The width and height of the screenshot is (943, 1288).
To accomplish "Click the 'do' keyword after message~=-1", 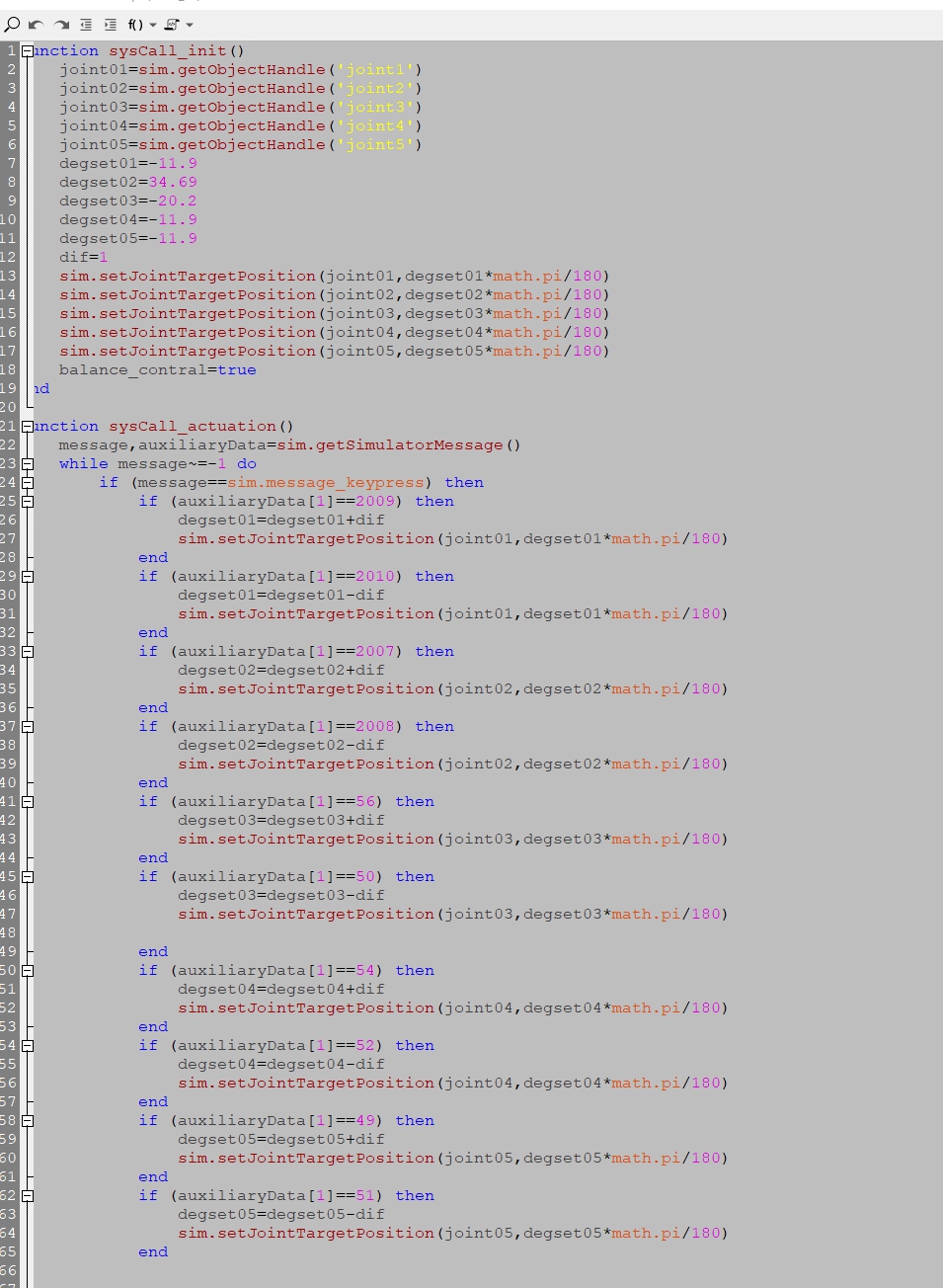I will (x=247, y=464).
